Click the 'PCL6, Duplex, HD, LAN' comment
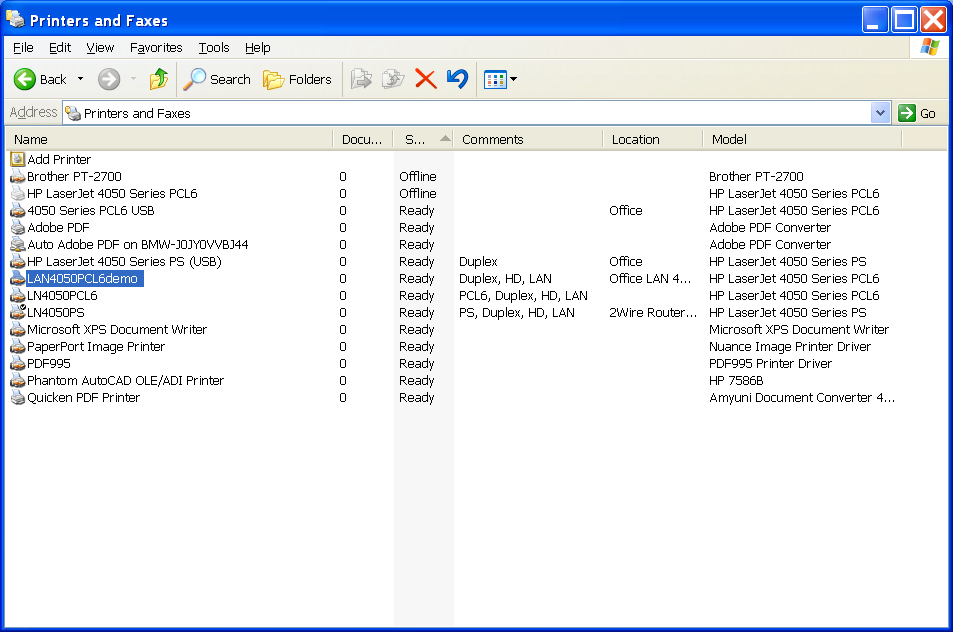The image size is (953, 632). 523,295
